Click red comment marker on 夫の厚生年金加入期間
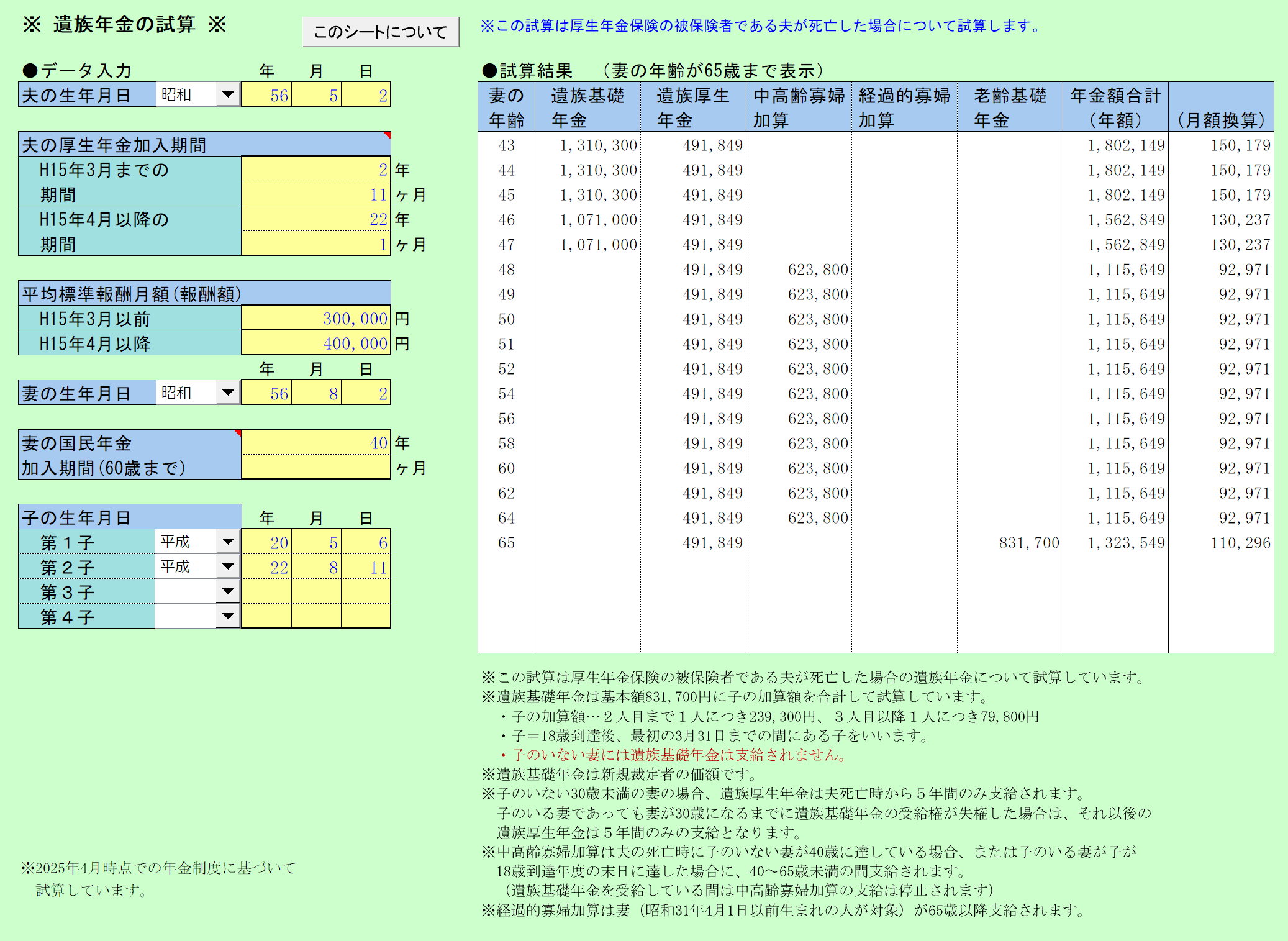 [x=387, y=135]
